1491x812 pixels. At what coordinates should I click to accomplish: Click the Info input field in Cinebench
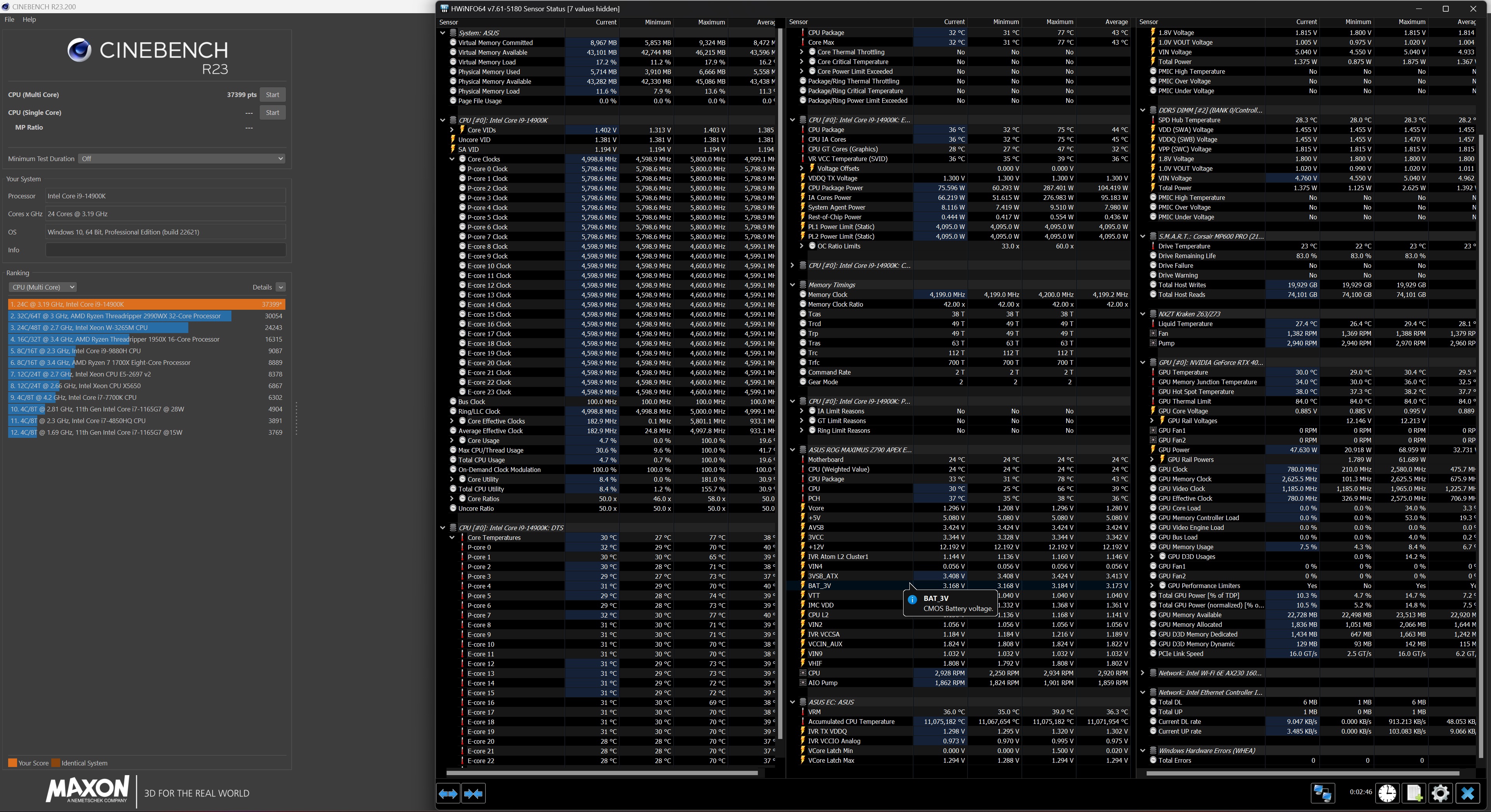[165, 250]
